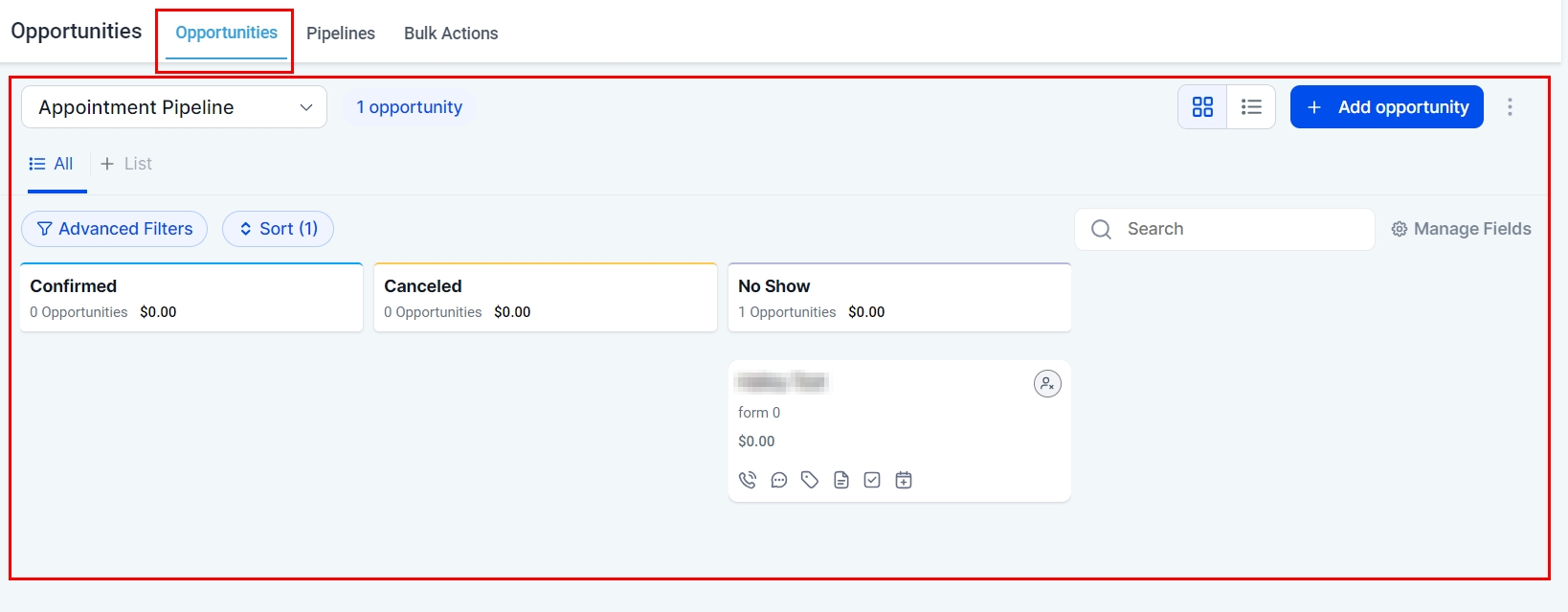Open Advanced Filters panel
The image size is (1568, 612).
(x=115, y=229)
